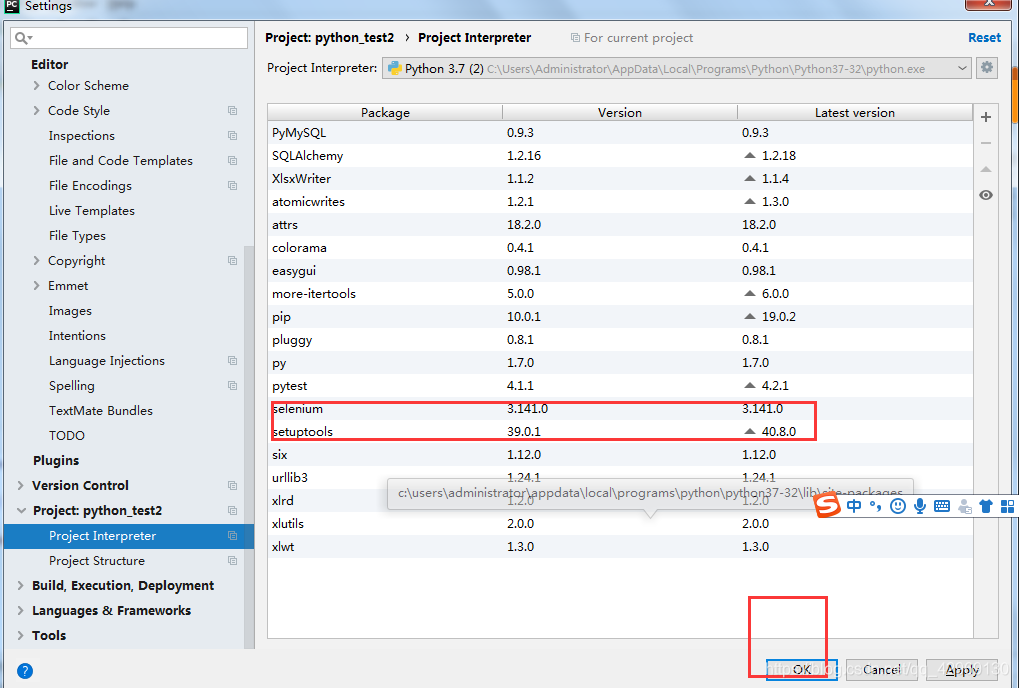Sort by Version column header
The image size is (1019, 688).
point(620,112)
